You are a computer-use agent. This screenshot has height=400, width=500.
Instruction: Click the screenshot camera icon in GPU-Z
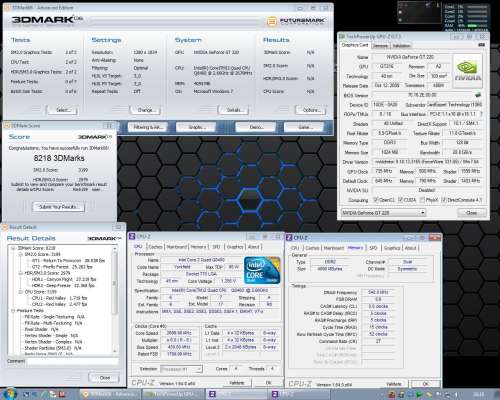coord(481,45)
